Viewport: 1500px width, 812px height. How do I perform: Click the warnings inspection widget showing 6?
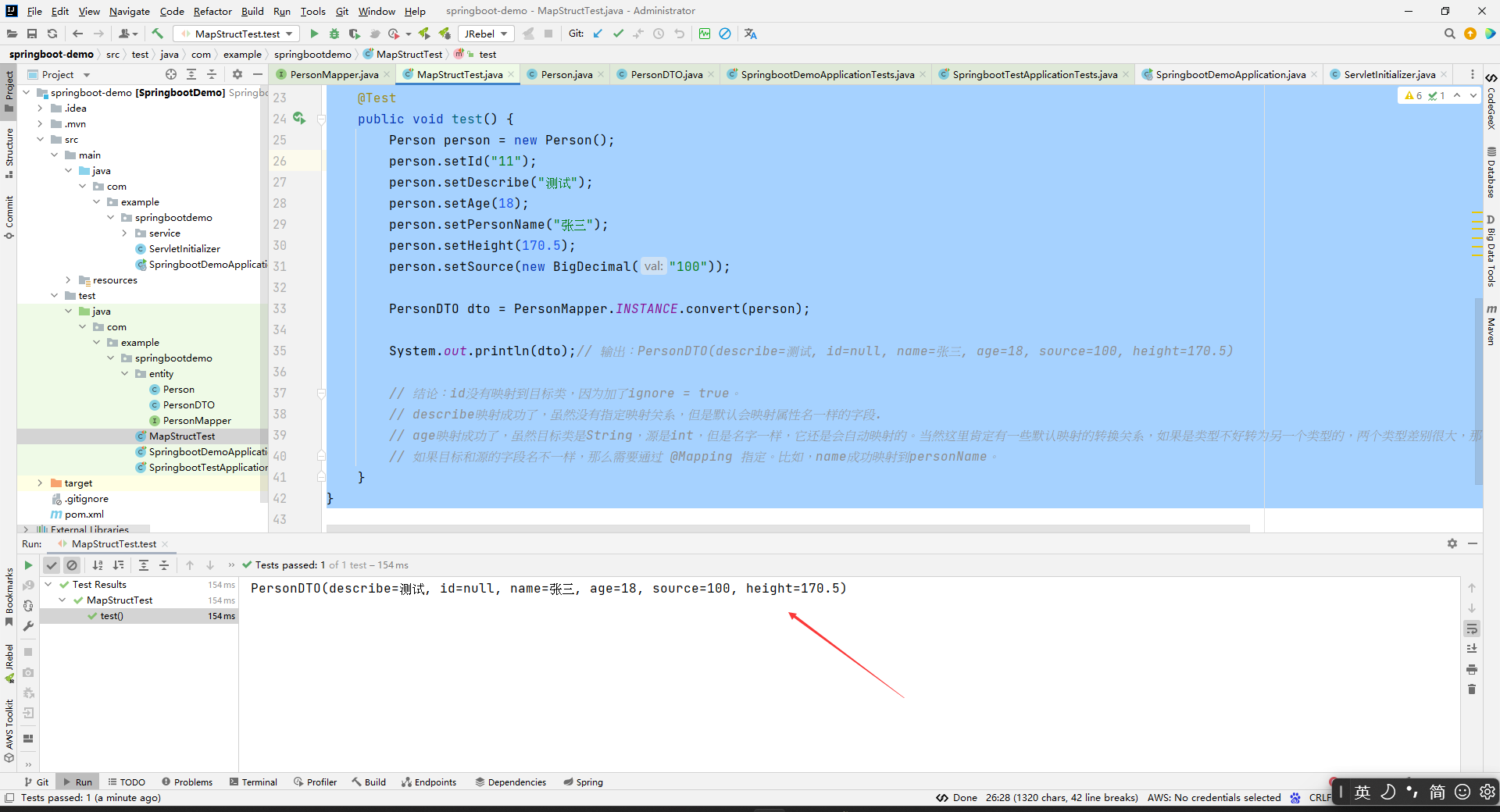(x=1414, y=95)
